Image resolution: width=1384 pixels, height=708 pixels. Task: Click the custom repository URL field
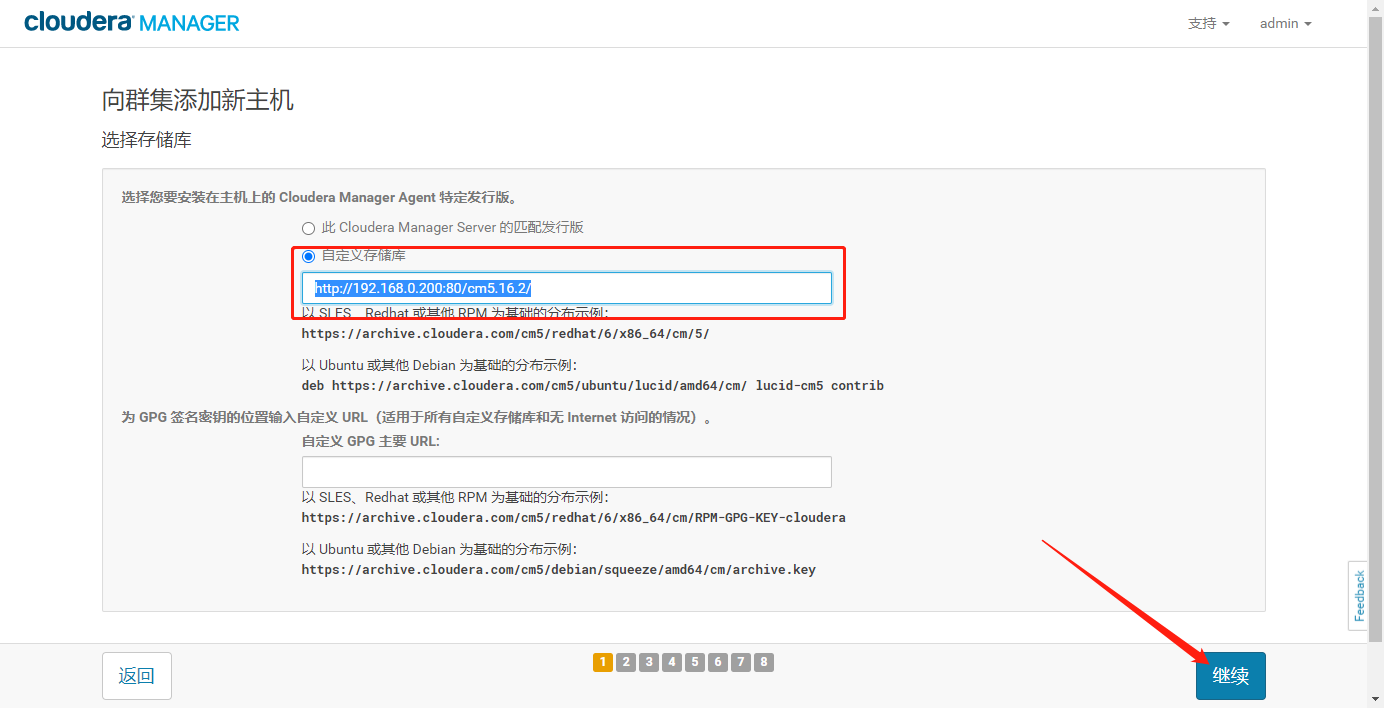coord(567,288)
